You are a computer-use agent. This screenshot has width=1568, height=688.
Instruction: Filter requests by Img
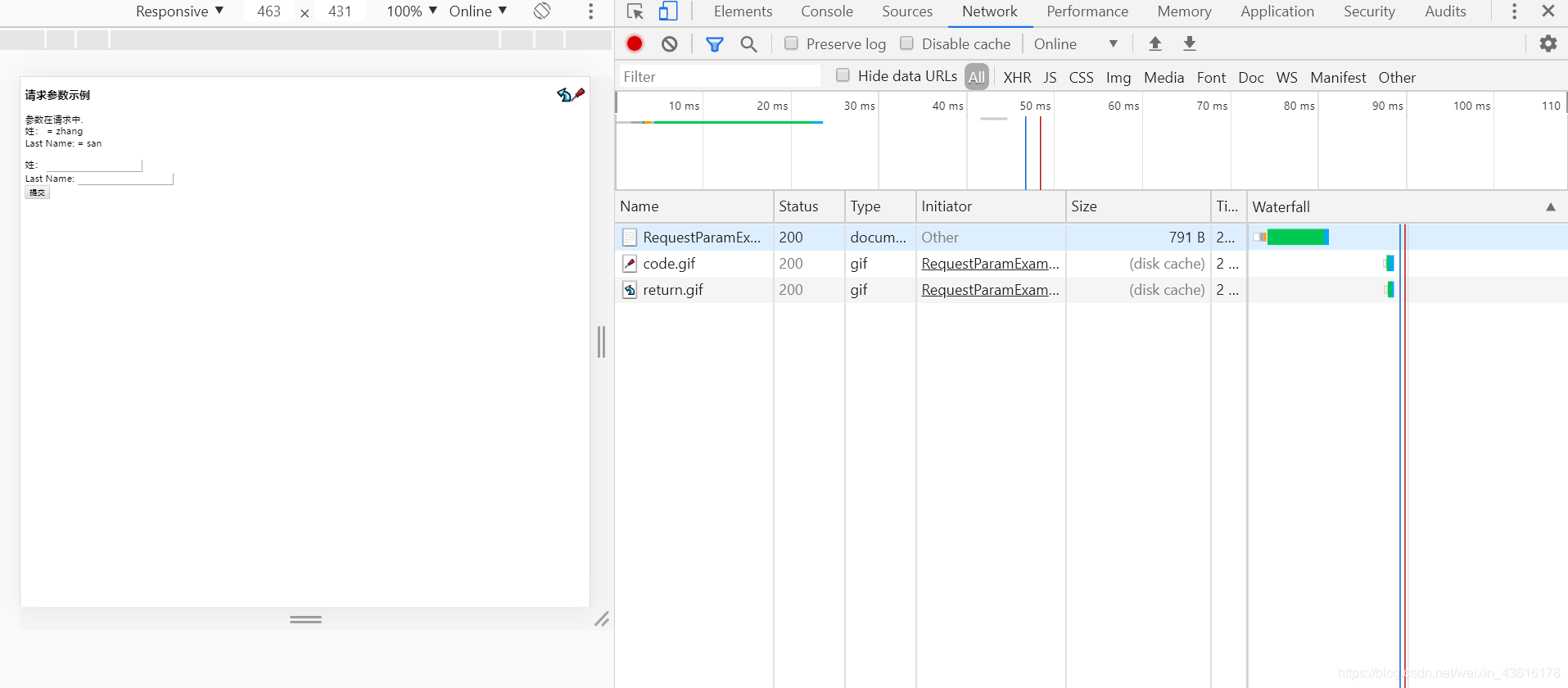1118,78
